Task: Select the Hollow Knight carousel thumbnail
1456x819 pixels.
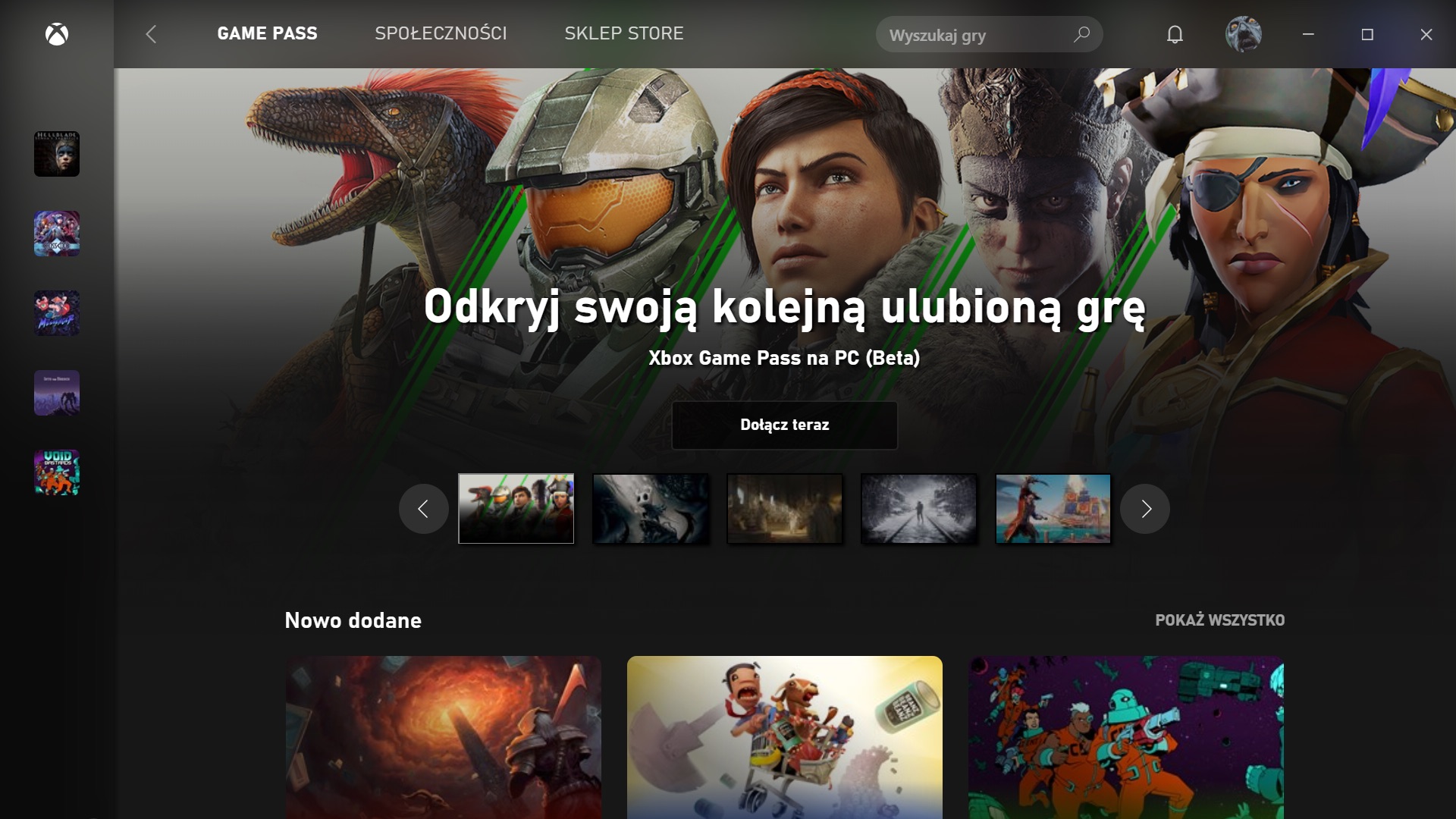Action: (651, 509)
